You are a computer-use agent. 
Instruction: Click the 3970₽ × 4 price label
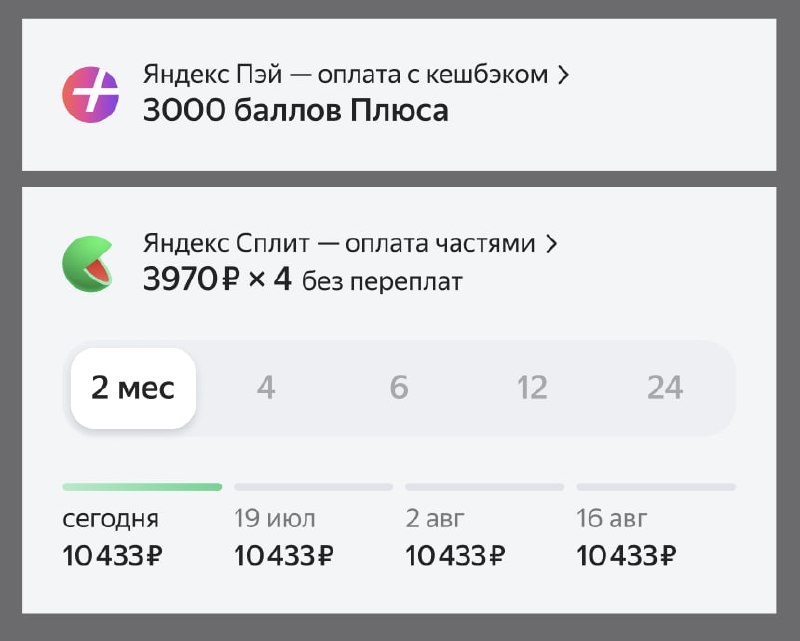click(x=217, y=279)
